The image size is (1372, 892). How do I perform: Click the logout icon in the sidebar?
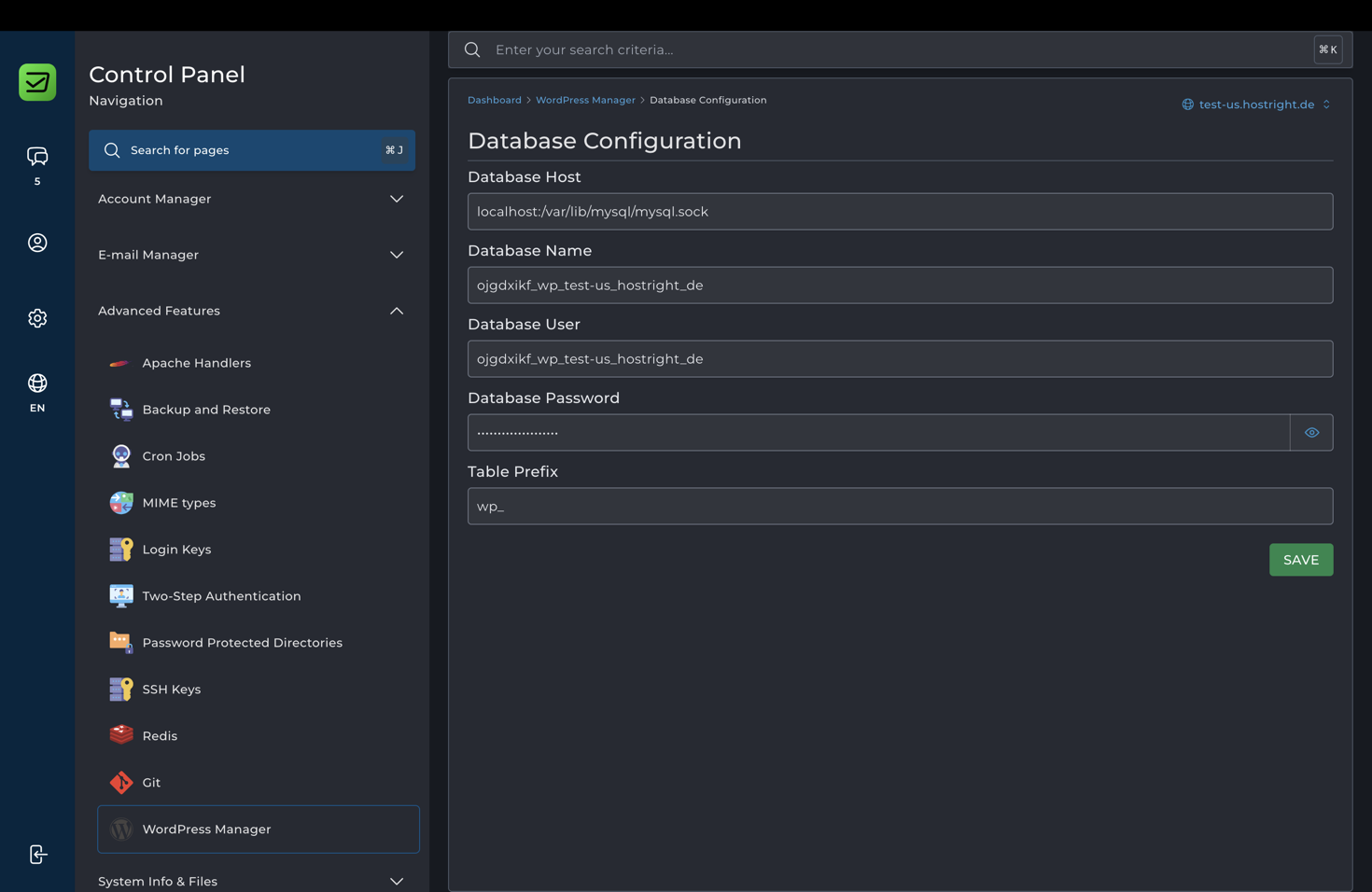[x=37, y=855]
